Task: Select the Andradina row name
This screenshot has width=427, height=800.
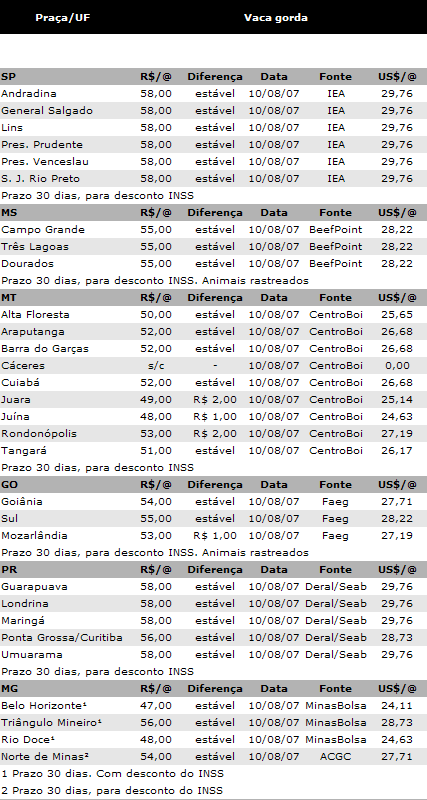Action: 29,93
